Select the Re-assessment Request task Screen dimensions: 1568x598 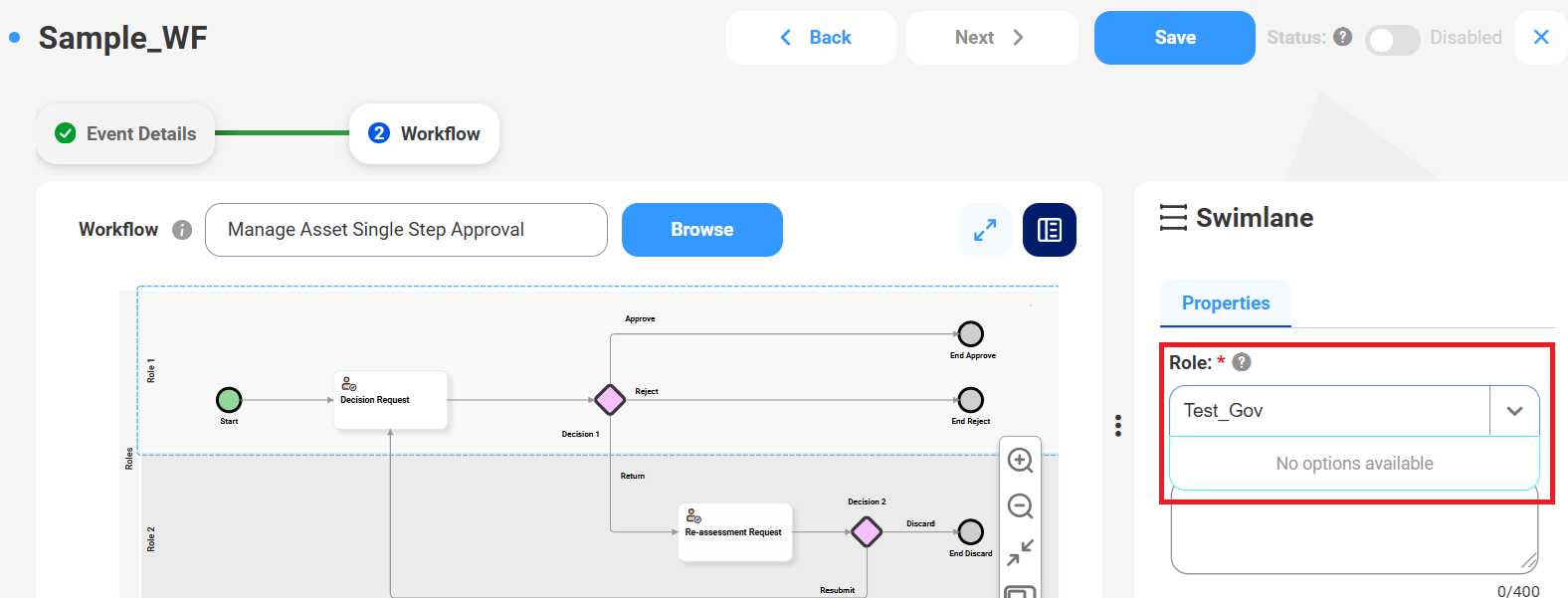click(x=735, y=532)
